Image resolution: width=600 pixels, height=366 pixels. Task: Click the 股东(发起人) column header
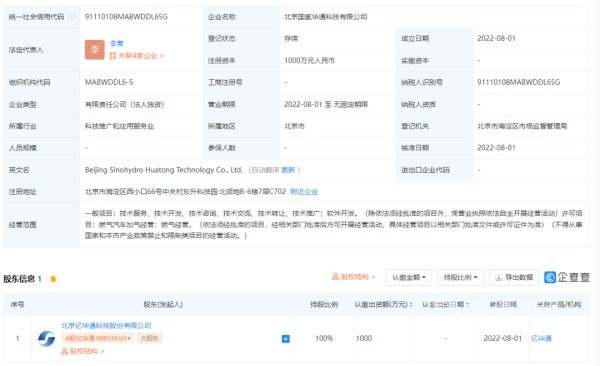pyautogui.click(x=163, y=304)
